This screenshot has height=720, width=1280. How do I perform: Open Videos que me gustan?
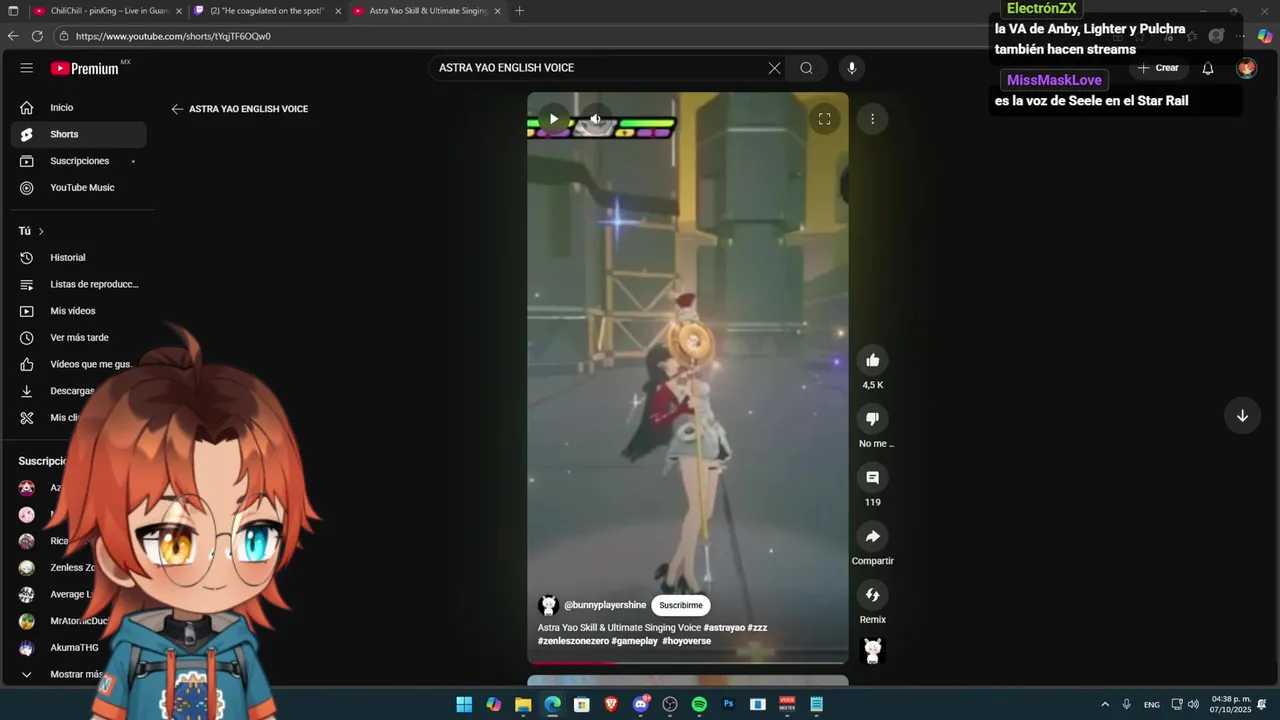[78, 364]
